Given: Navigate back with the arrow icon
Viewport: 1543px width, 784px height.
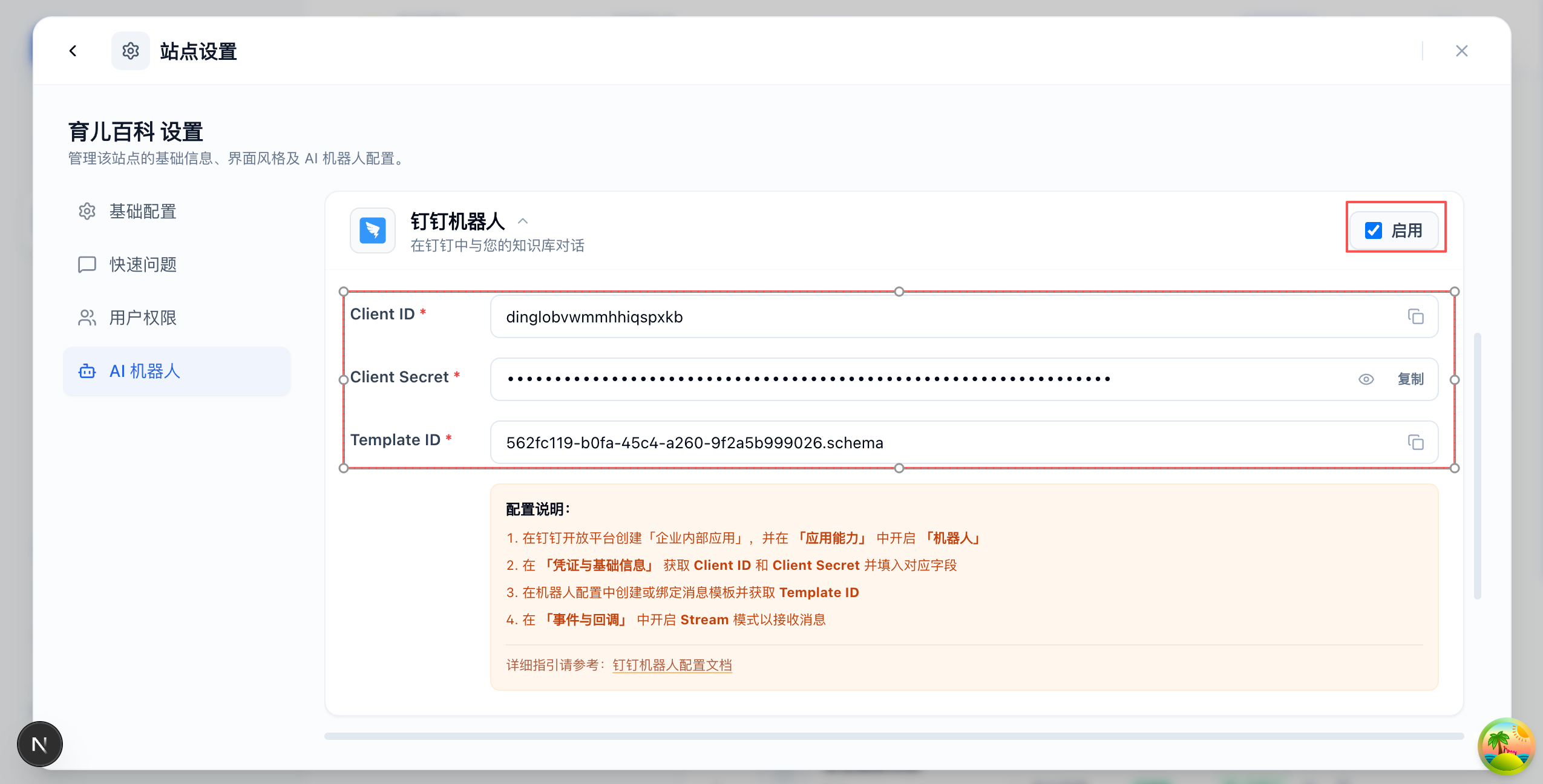Looking at the screenshot, I should point(74,51).
